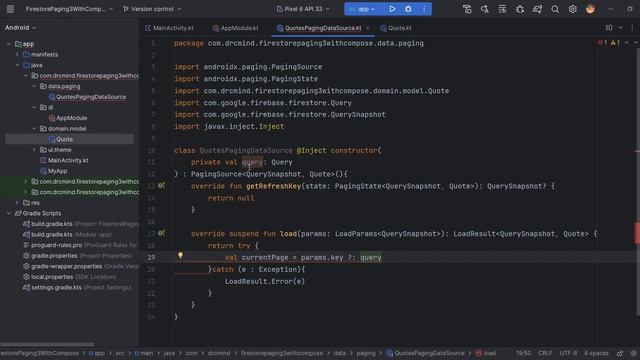Screen dimensions: 640x360
Task: Switch to AppModule.kt tab
Action: [236, 28]
